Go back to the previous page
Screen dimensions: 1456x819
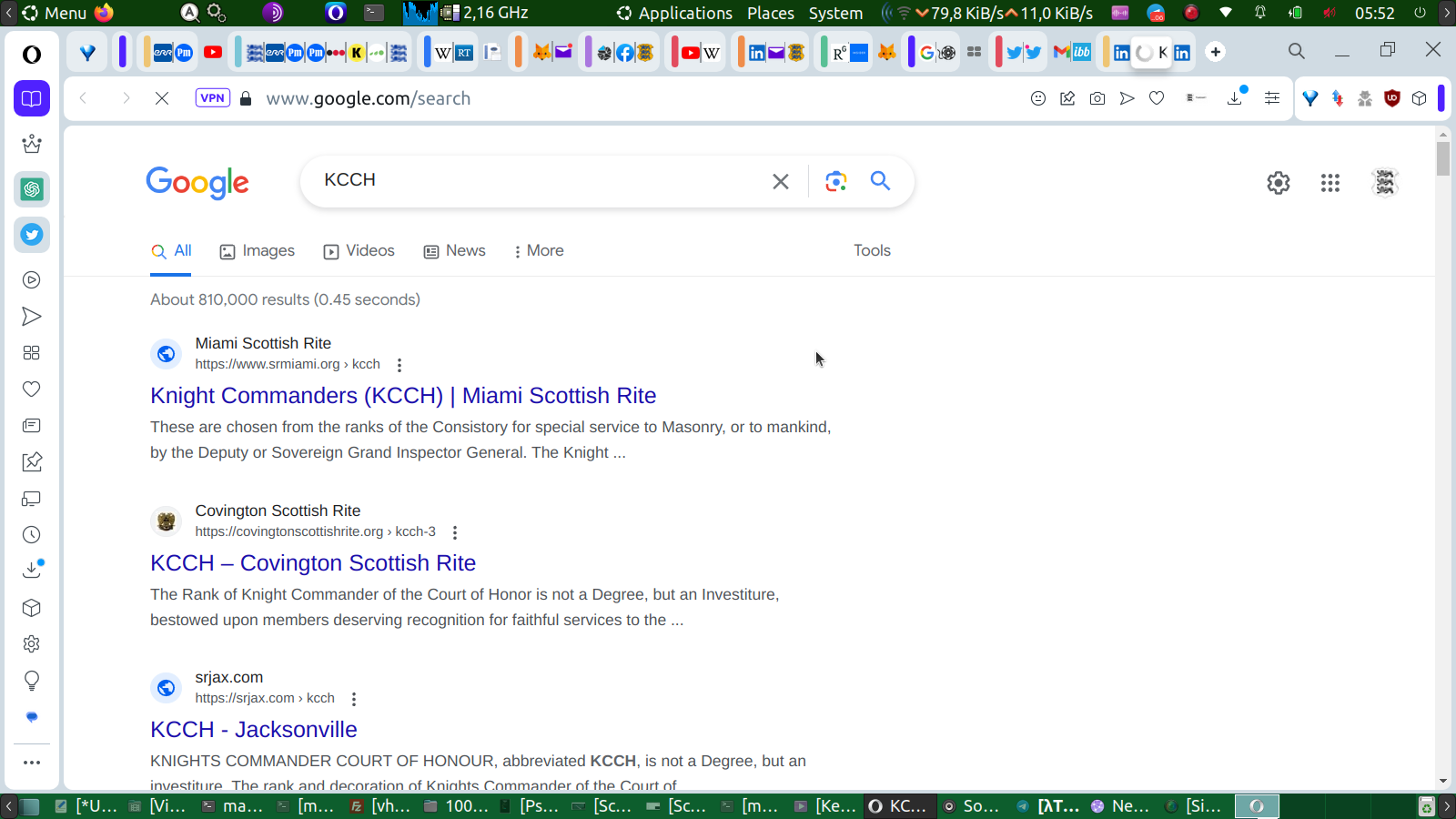(x=84, y=98)
